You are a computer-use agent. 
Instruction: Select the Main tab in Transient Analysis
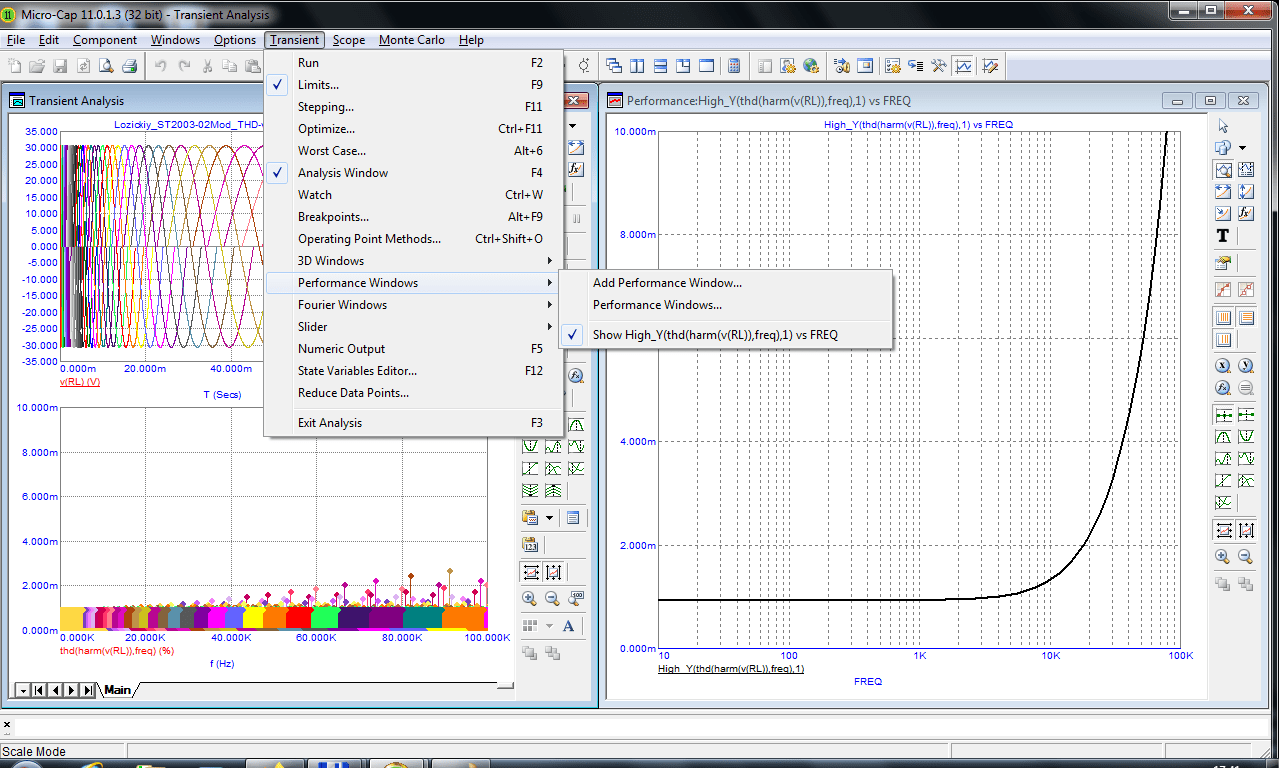point(118,690)
